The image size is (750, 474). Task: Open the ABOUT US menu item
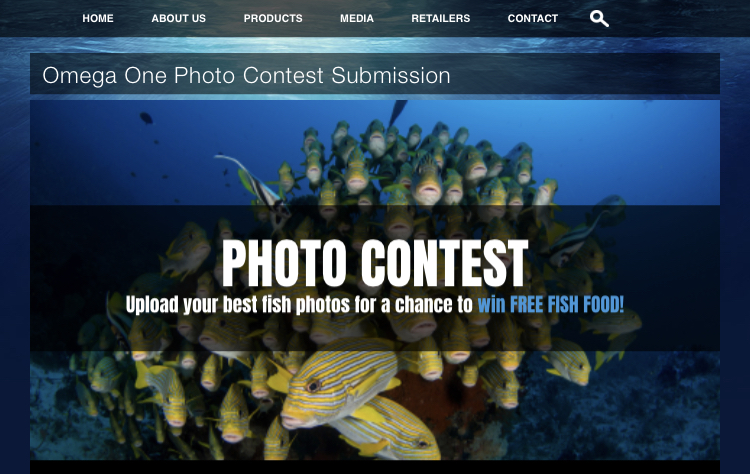tap(178, 19)
